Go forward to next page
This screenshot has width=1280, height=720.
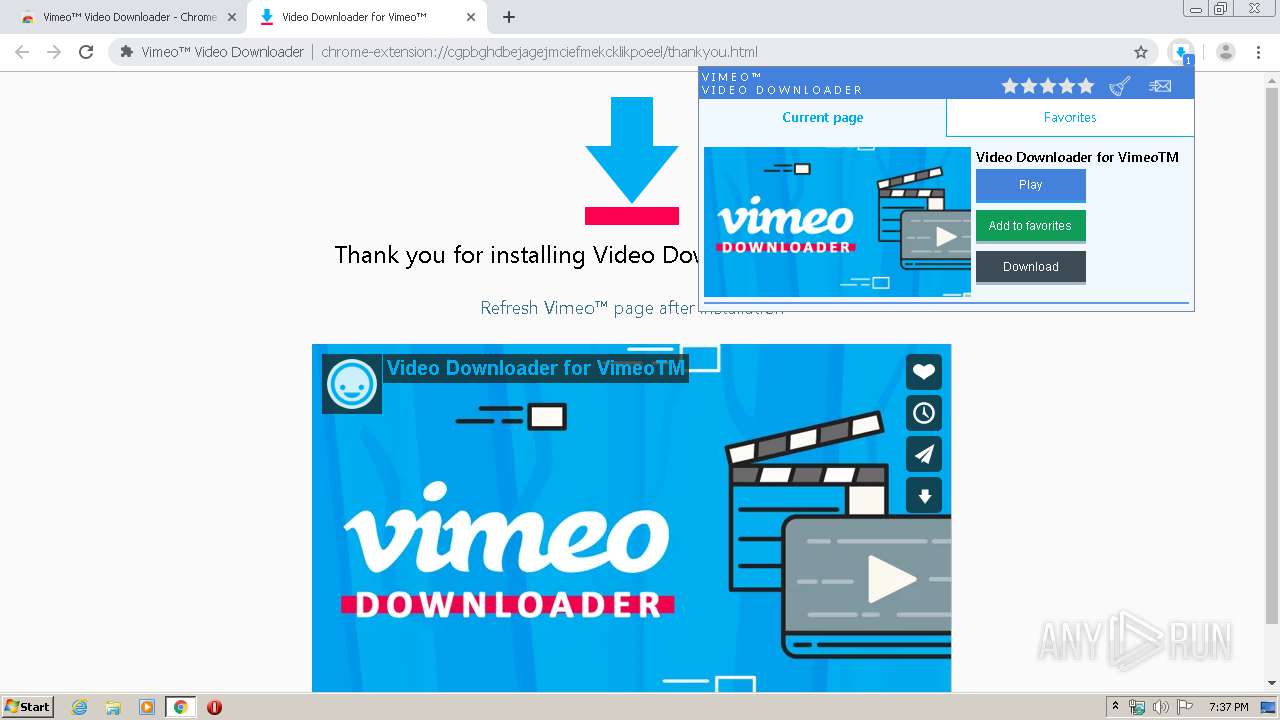pyautogui.click(x=54, y=52)
